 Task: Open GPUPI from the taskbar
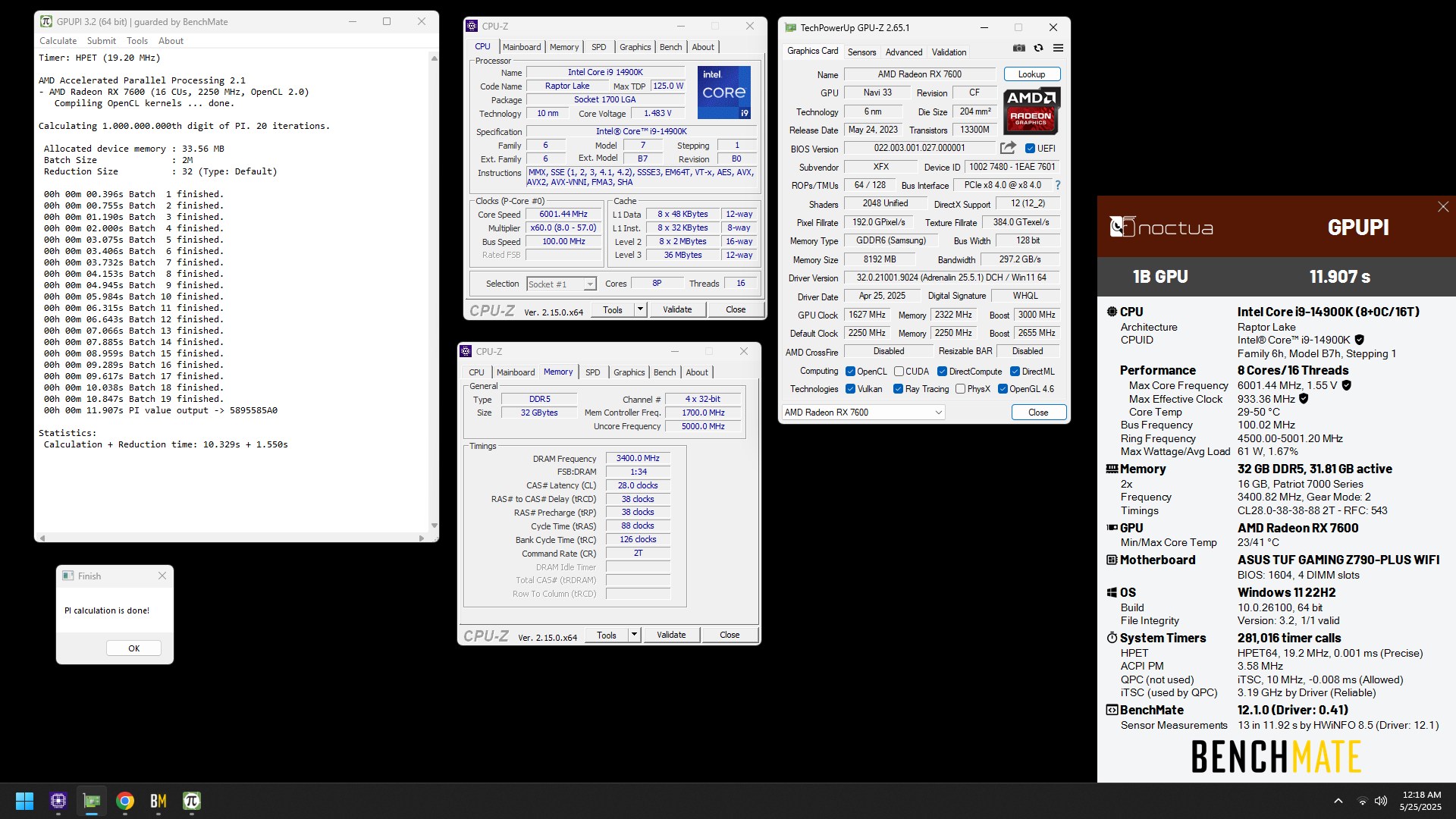click(192, 801)
